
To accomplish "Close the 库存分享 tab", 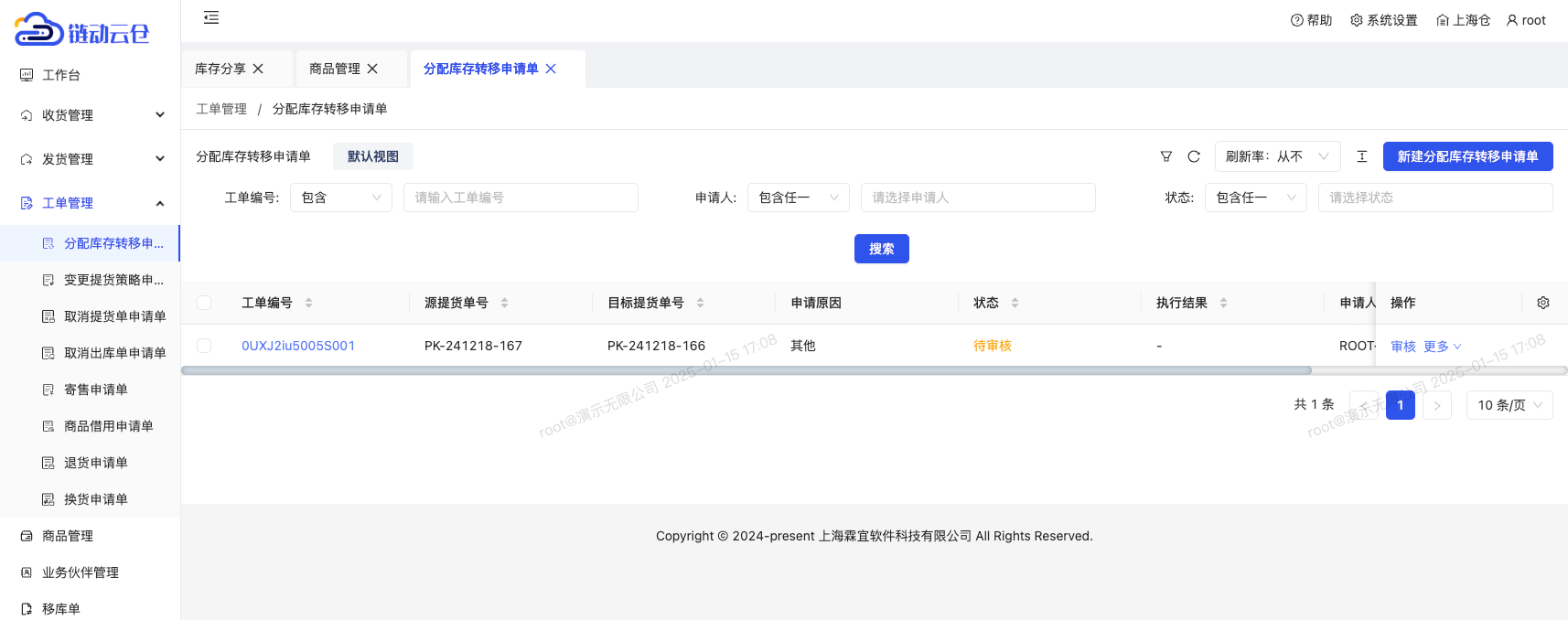I will coord(258,69).
